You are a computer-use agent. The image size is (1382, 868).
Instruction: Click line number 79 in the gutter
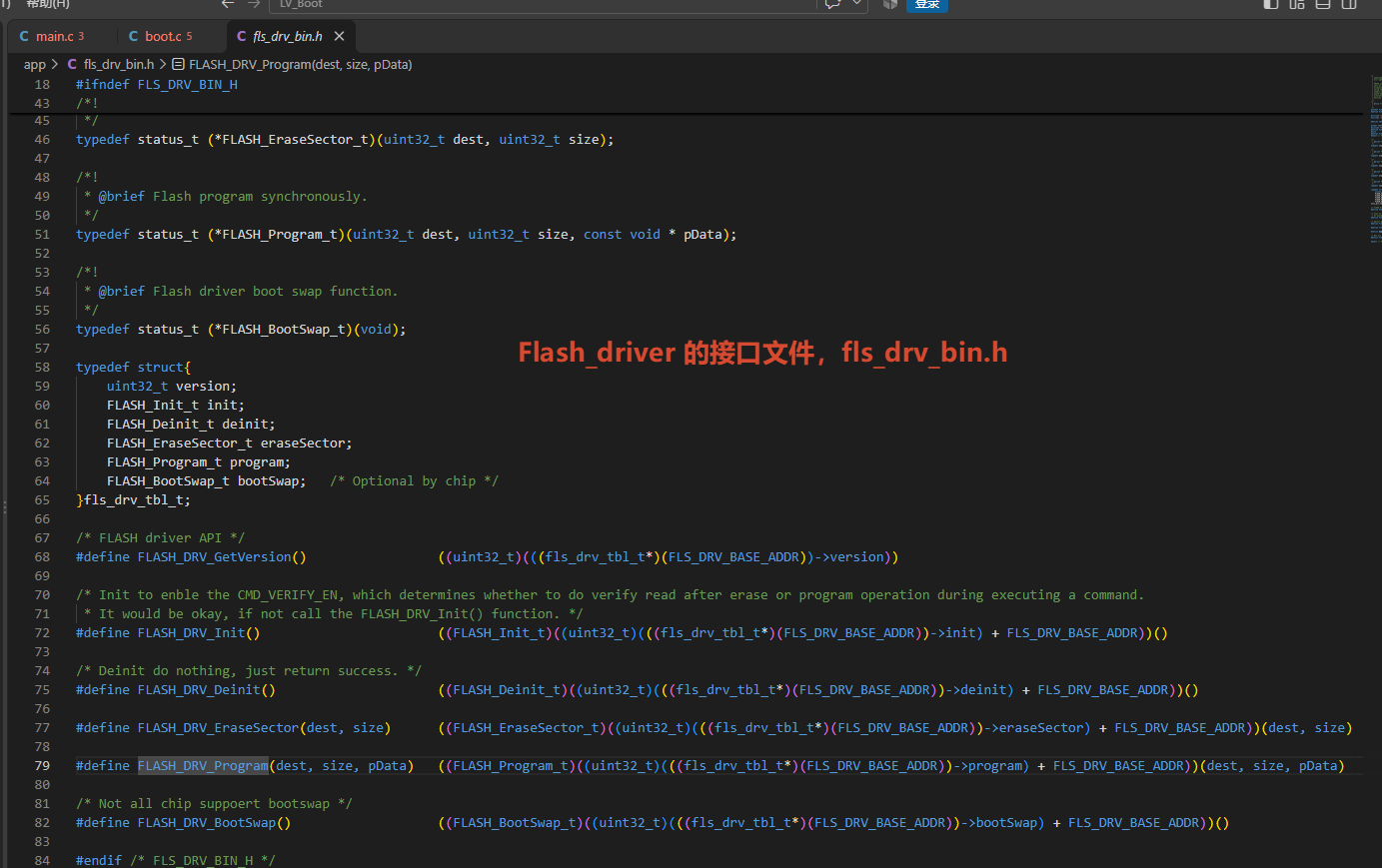[42, 766]
